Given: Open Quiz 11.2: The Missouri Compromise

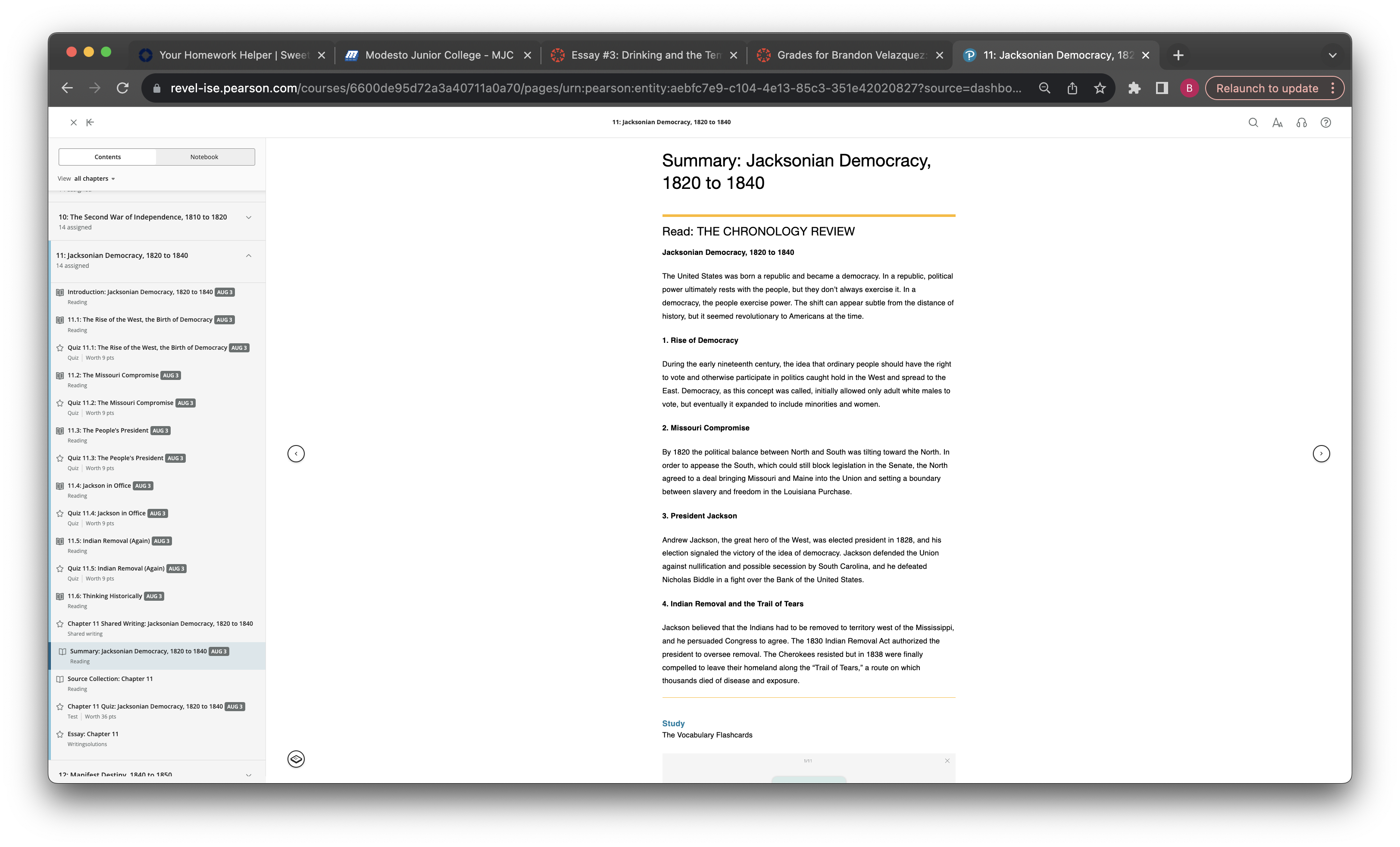Looking at the screenshot, I should (120, 403).
